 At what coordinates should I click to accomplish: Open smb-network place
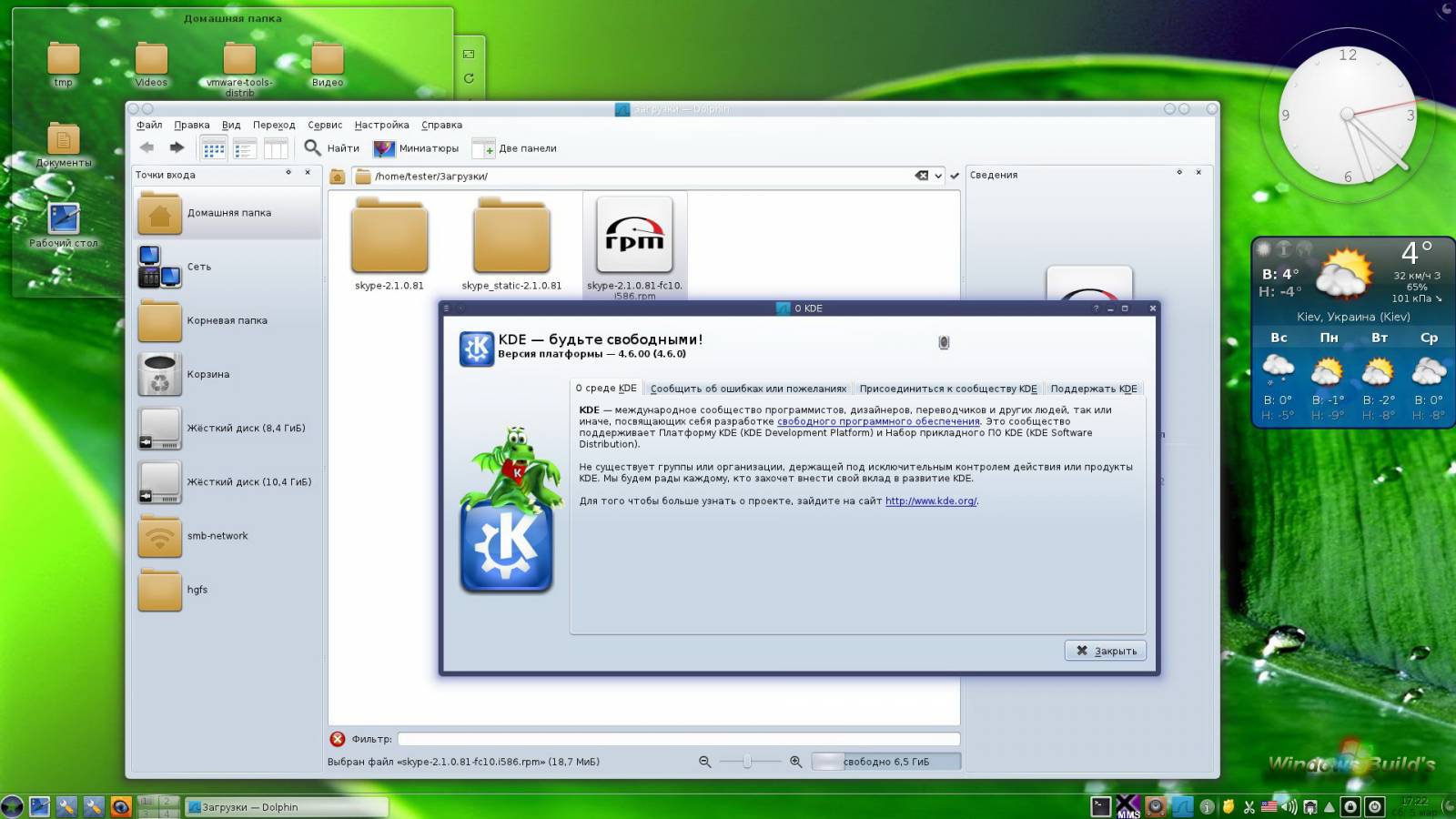tap(227, 536)
